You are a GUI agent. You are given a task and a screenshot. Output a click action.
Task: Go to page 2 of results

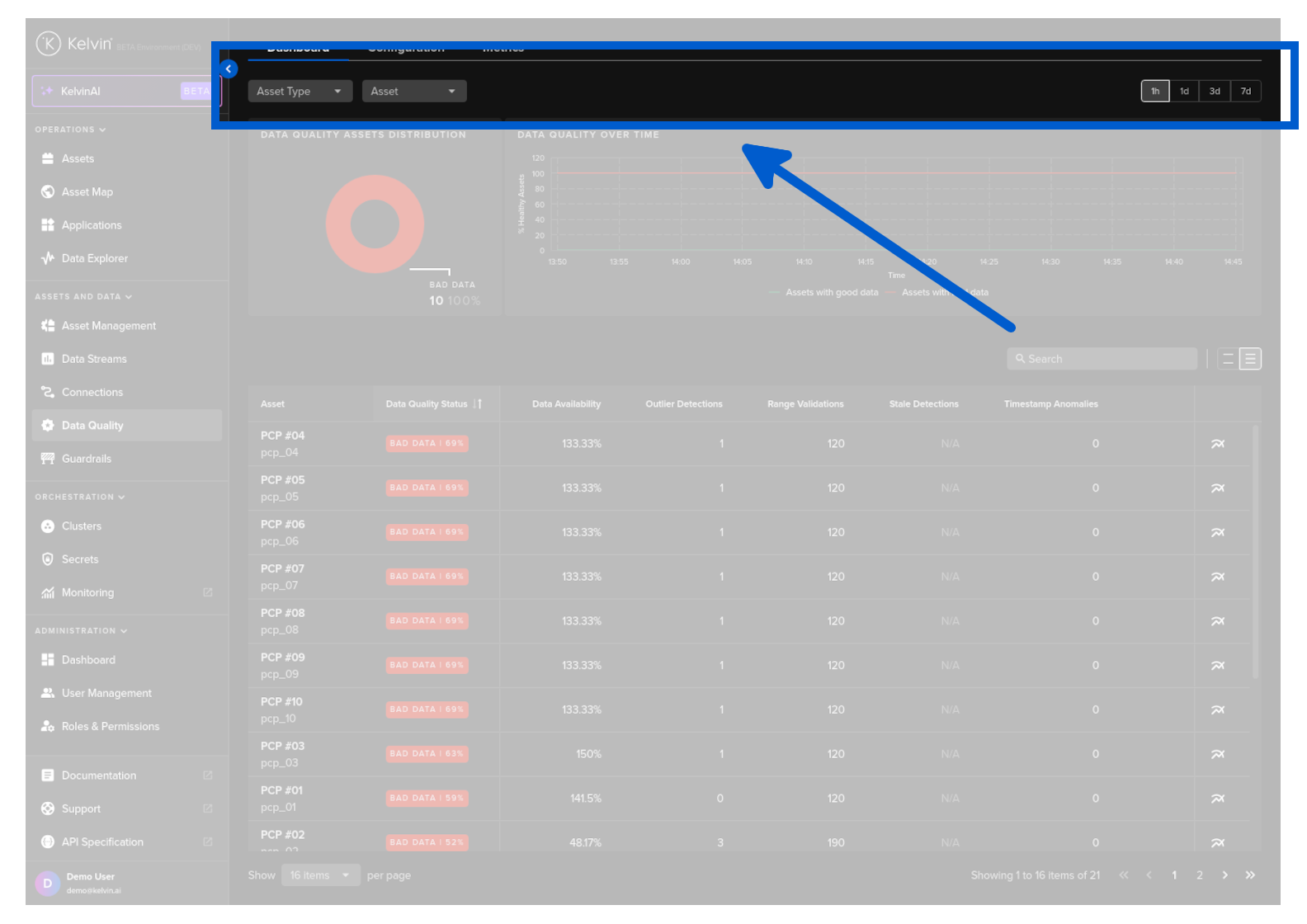coord(1199,875)
